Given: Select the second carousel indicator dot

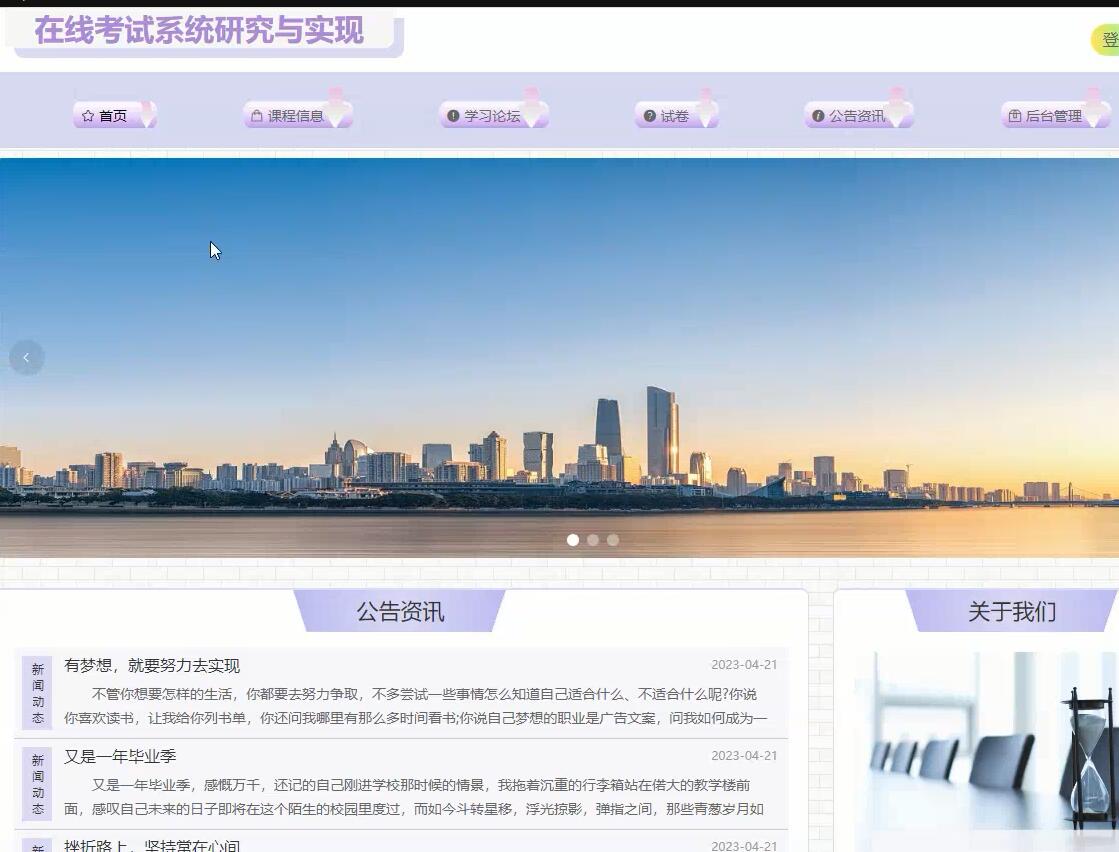Looking at the screenshot, I should click(592, 540).
